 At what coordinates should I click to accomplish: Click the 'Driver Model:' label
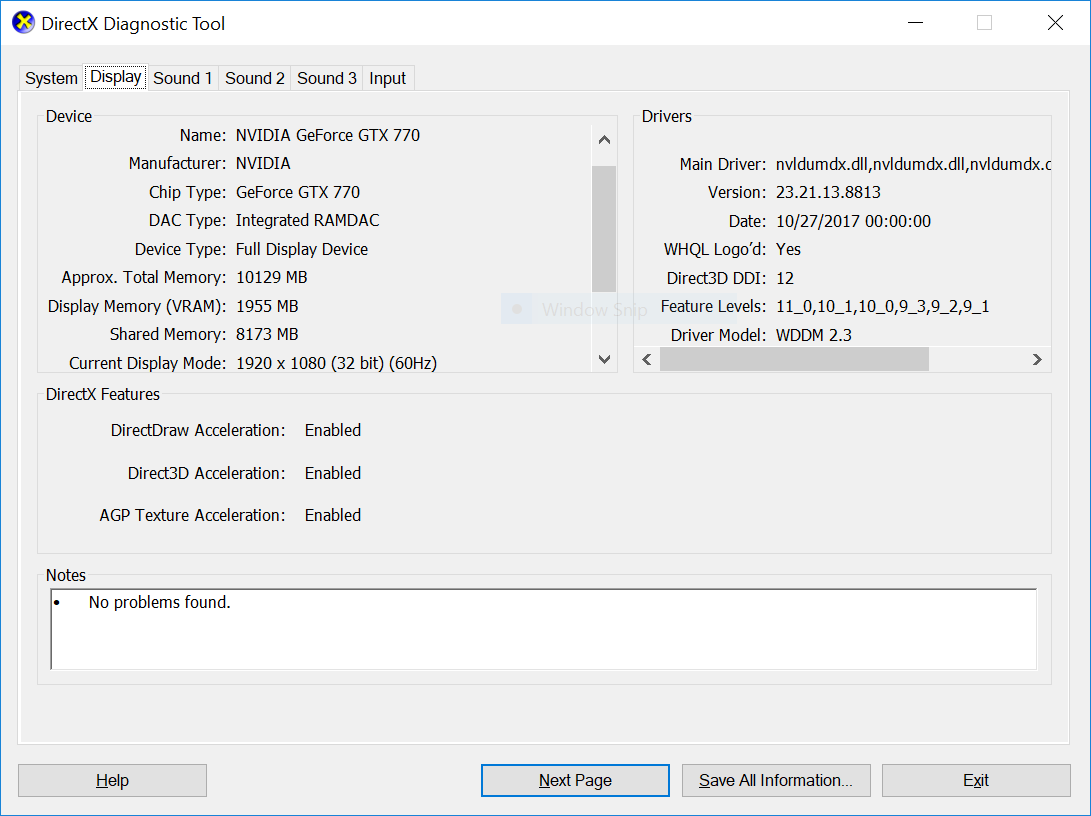pyautogui.click(x=718, y=335)
